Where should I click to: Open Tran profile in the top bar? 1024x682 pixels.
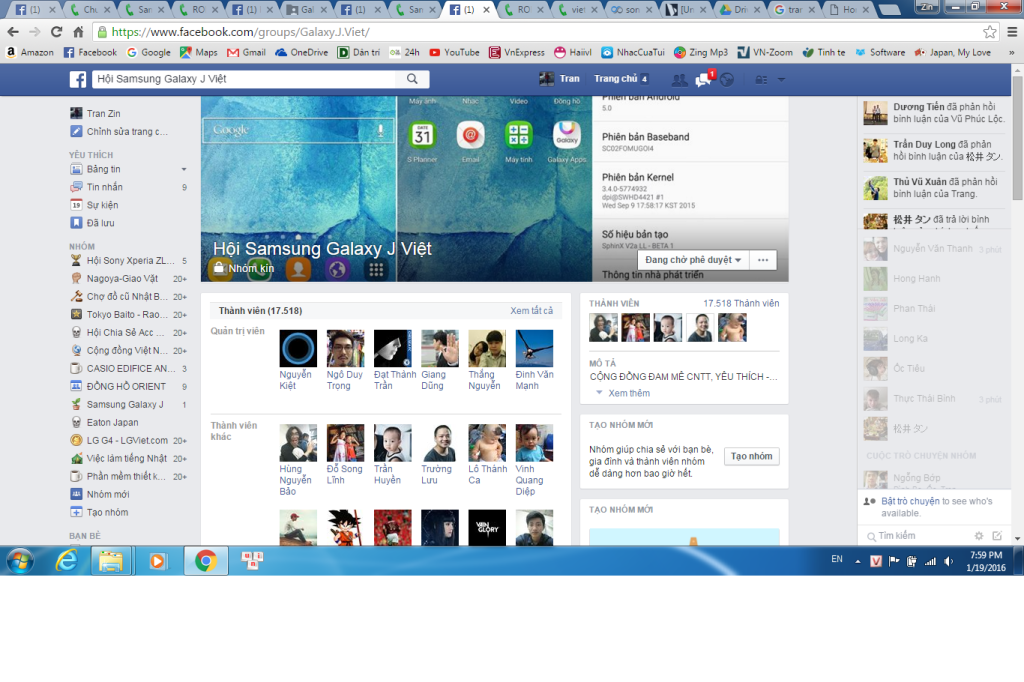coord(559,79)
